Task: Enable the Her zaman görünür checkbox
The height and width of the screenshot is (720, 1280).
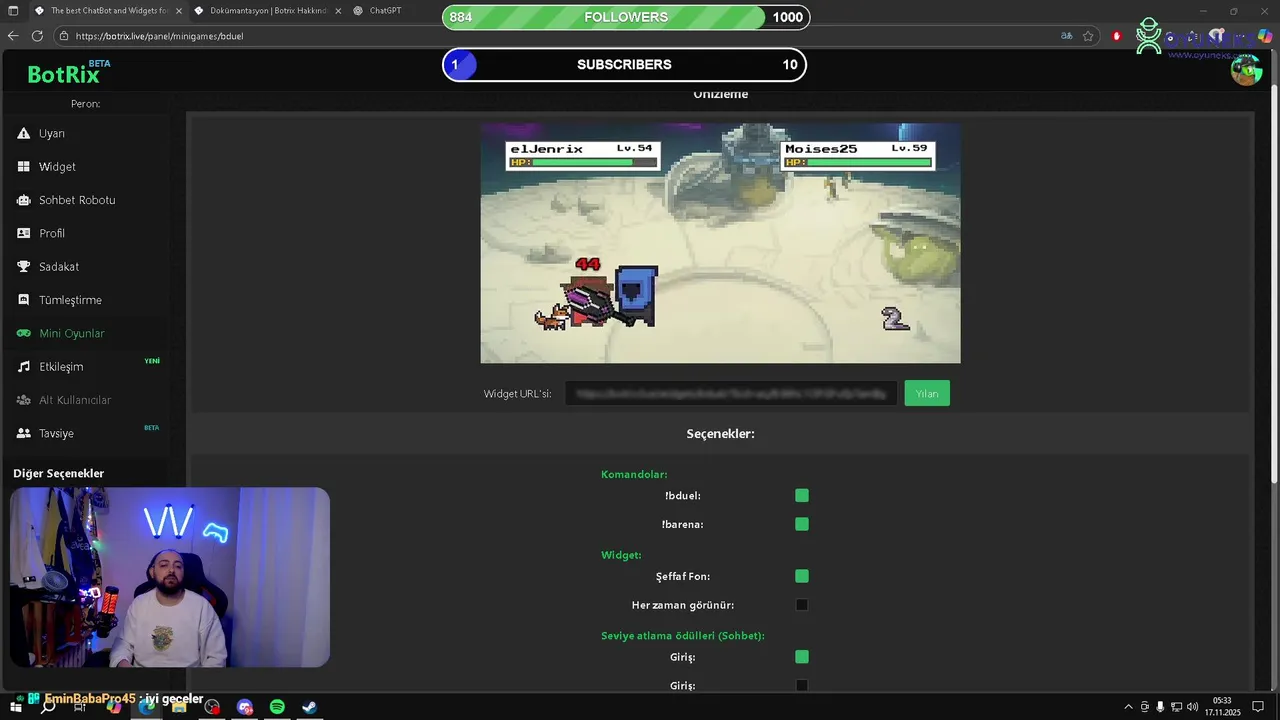Action: 802,605
